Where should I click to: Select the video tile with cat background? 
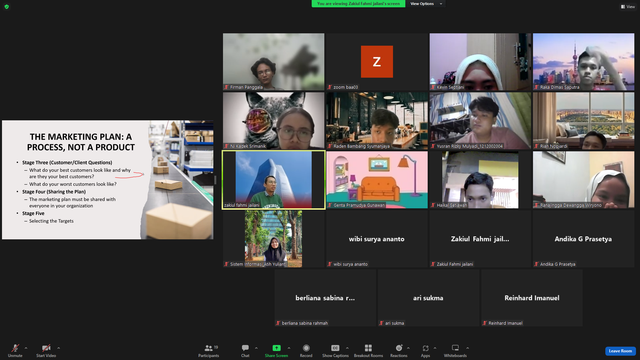(273, 120)
